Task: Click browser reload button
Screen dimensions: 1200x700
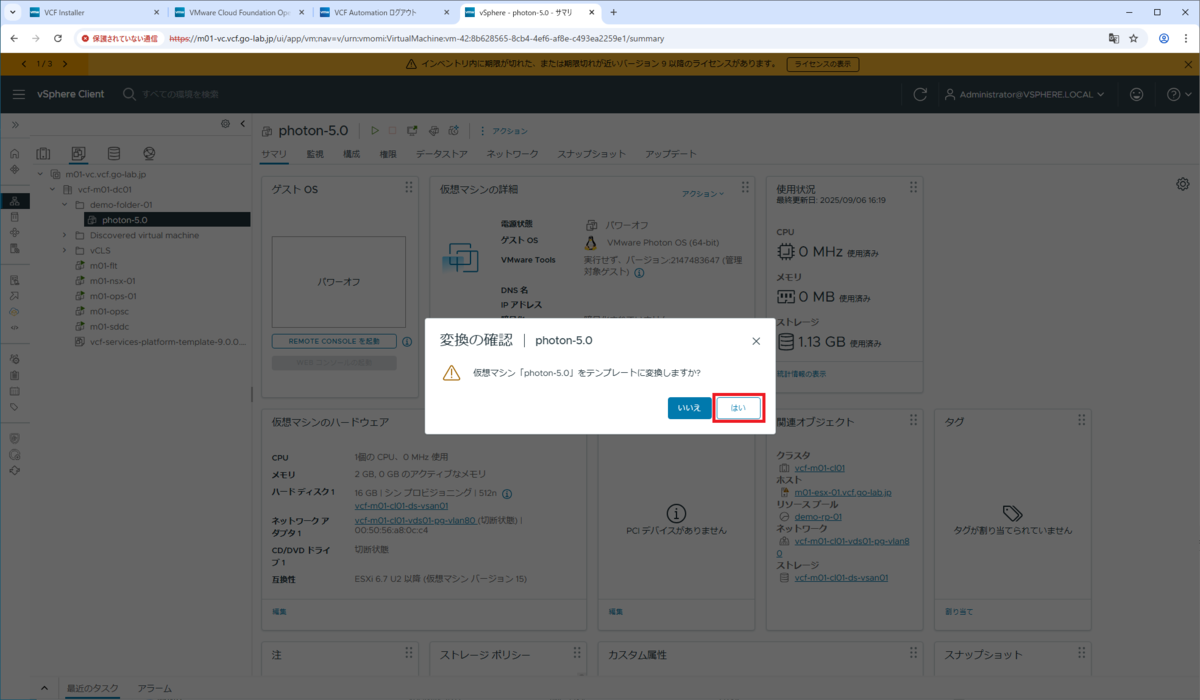Action: tap(58, 38)
